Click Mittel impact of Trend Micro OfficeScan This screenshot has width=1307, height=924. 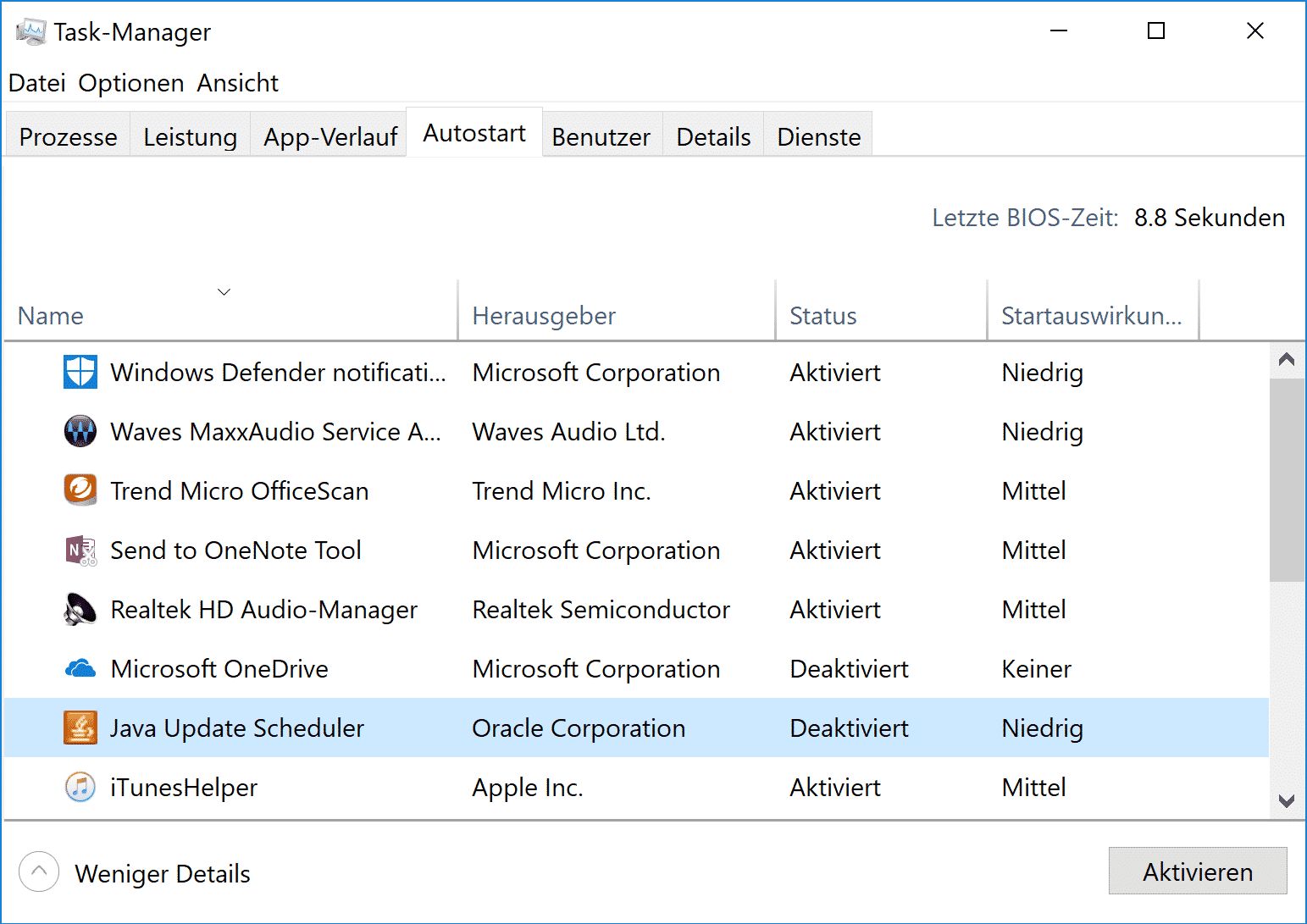pyautogui.click(x=1034, y=491)
